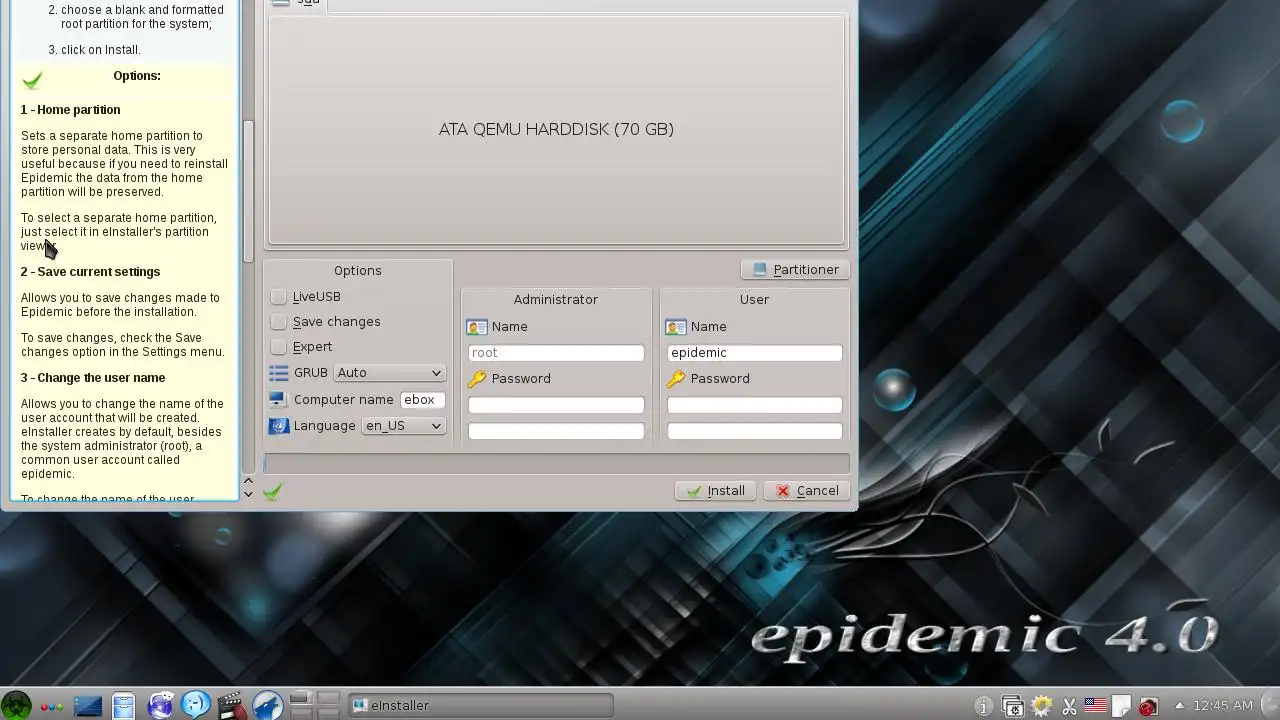Click the gear settings tray icon
The height and width of the screenshot is (720, 1280).
pos(1041,706)
